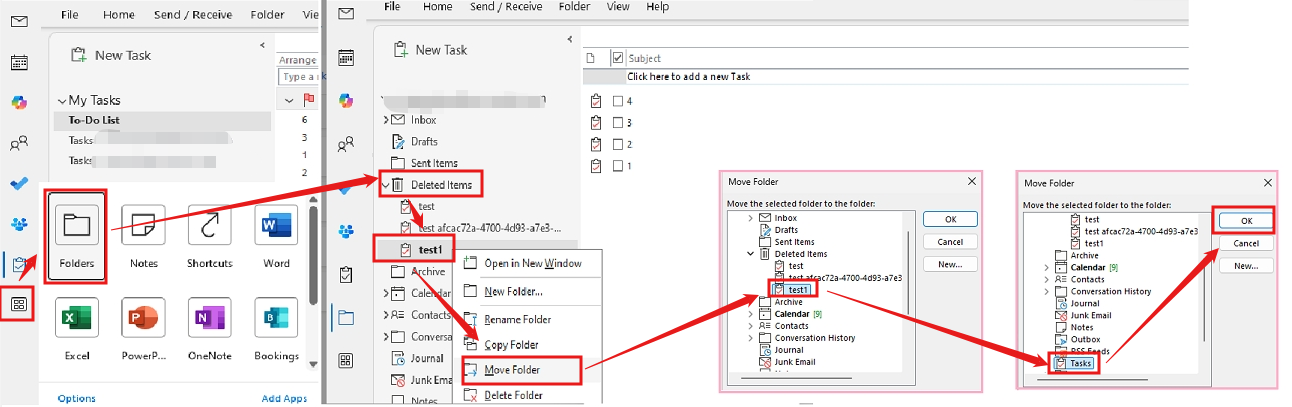Image resolution: width=1292 pixels, height=407 pixels.
Task: Open To Do checkmark beside the apps flyout
Action: (x=19, y=184)
